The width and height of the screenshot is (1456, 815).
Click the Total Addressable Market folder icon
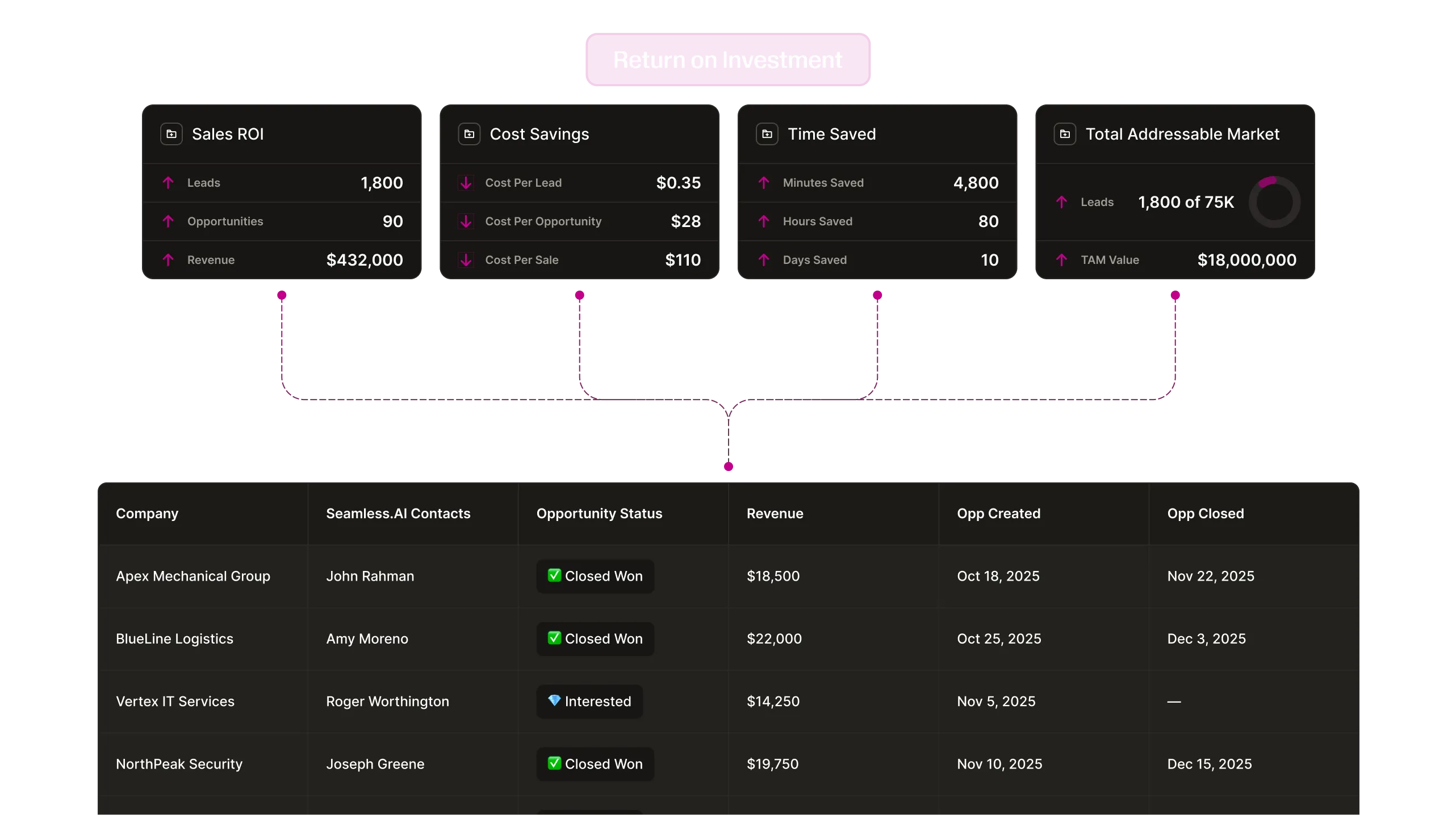[x=1066, y=134]
